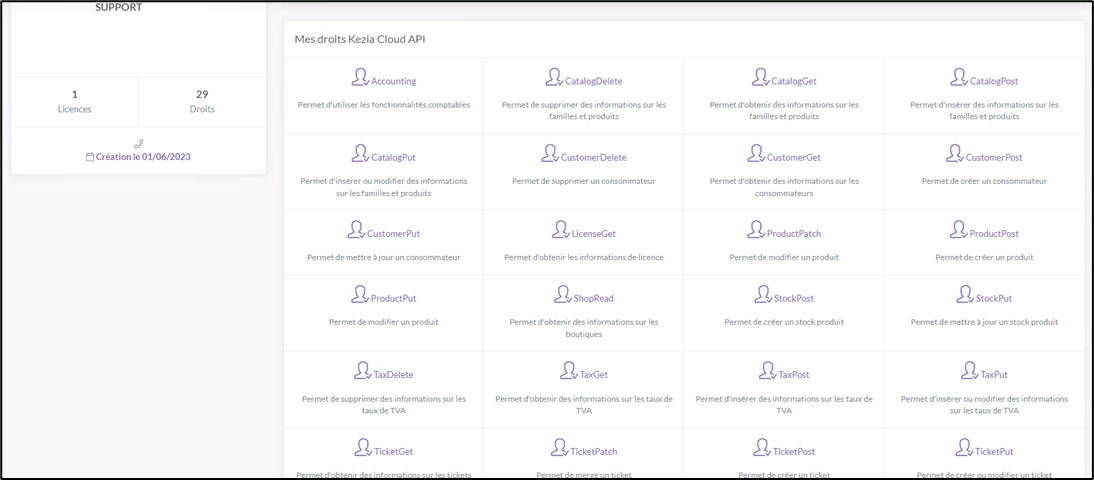Select the StockPost permission label
The width and height of the screenshot is (1094, 480).
coord(793,298)
